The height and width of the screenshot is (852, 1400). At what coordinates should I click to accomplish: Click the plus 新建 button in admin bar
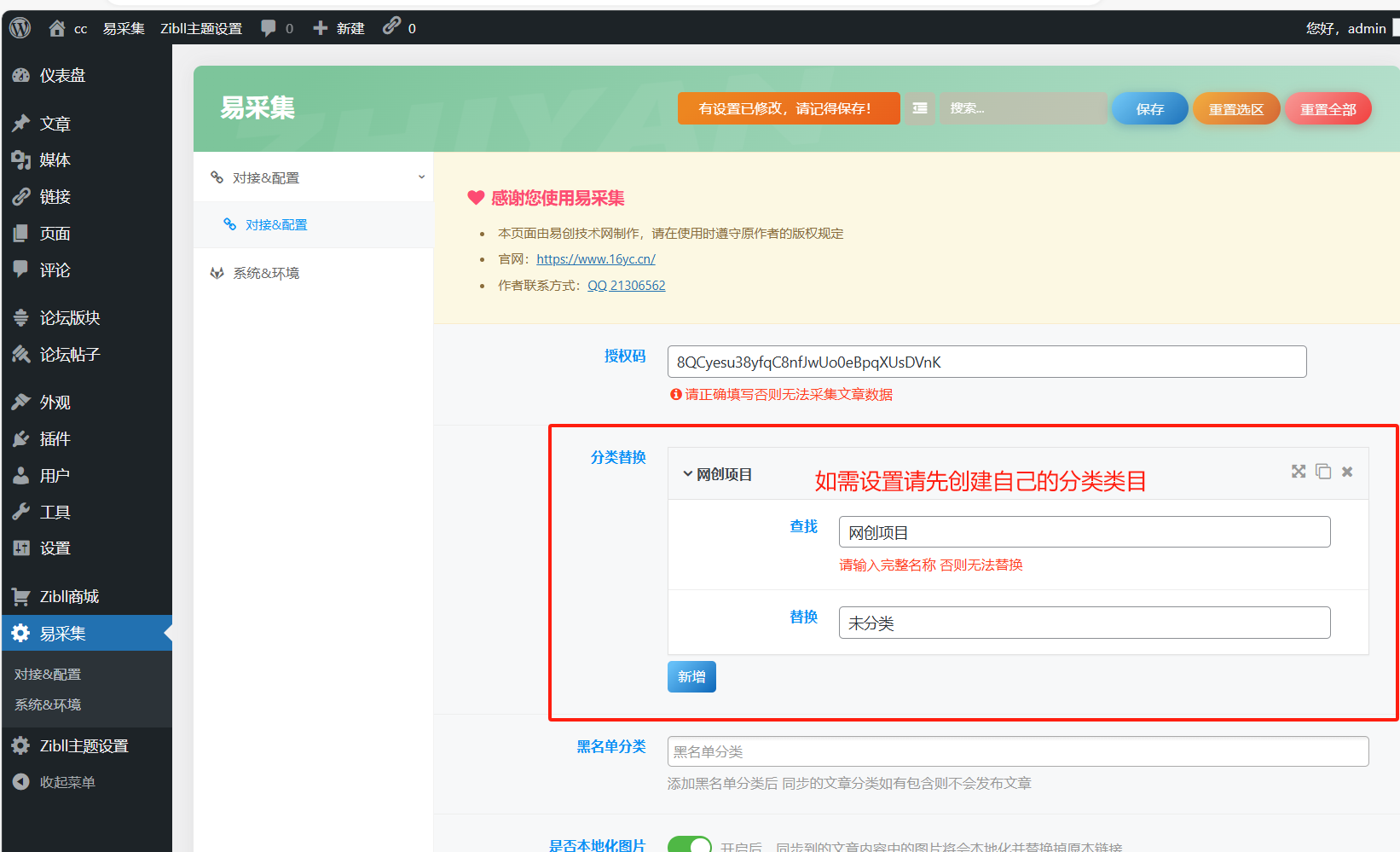pyautogui.click(x=338, y=28)
